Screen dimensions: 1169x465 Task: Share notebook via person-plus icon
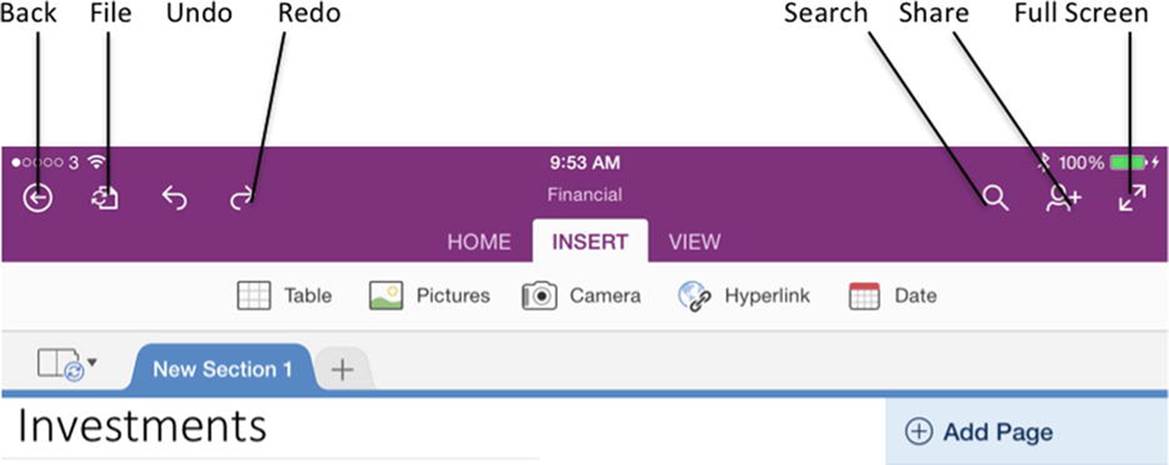1063,197
